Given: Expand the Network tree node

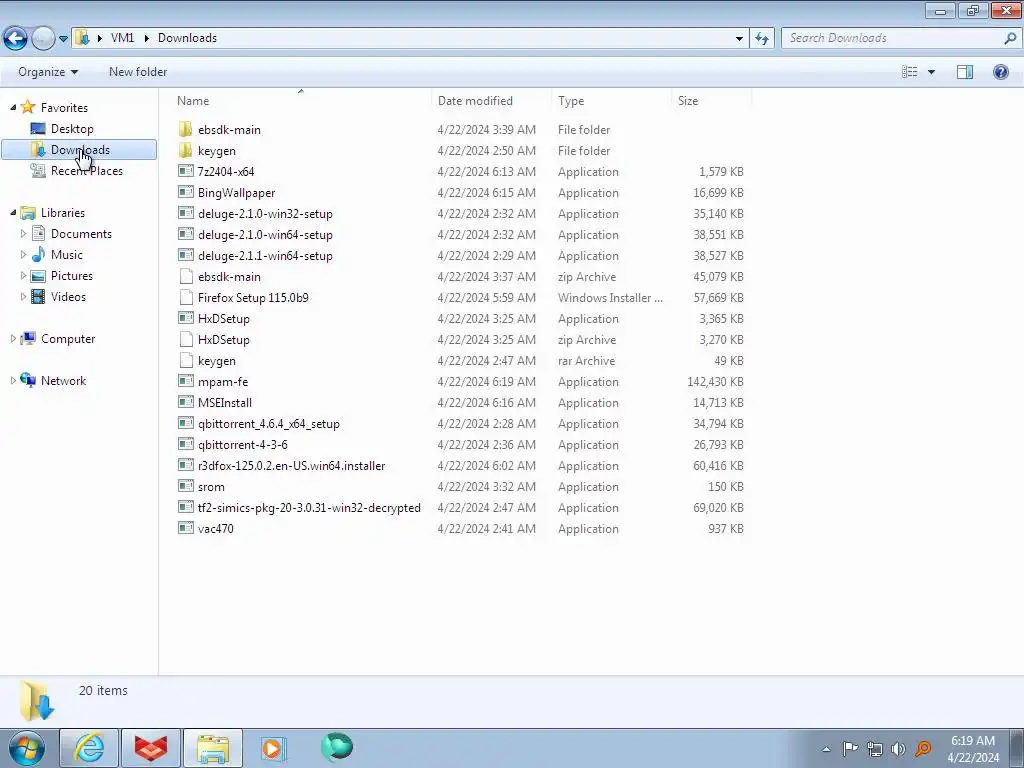Looking at the screenshot, I should point(13,380).
